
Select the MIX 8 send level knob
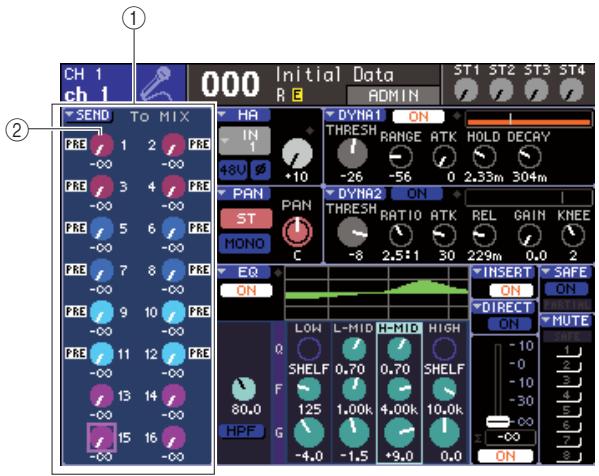[173, 270]
